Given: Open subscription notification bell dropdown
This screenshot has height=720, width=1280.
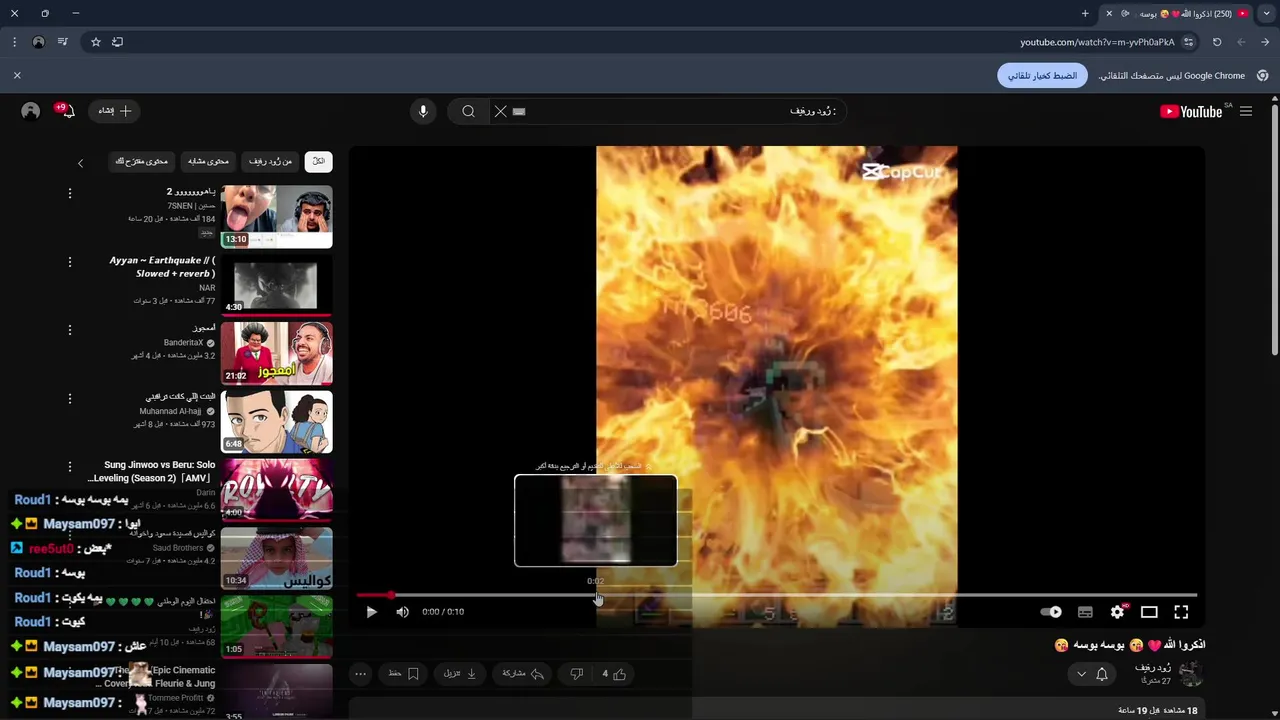Looking at the screenshot, I should (1092, 674).
